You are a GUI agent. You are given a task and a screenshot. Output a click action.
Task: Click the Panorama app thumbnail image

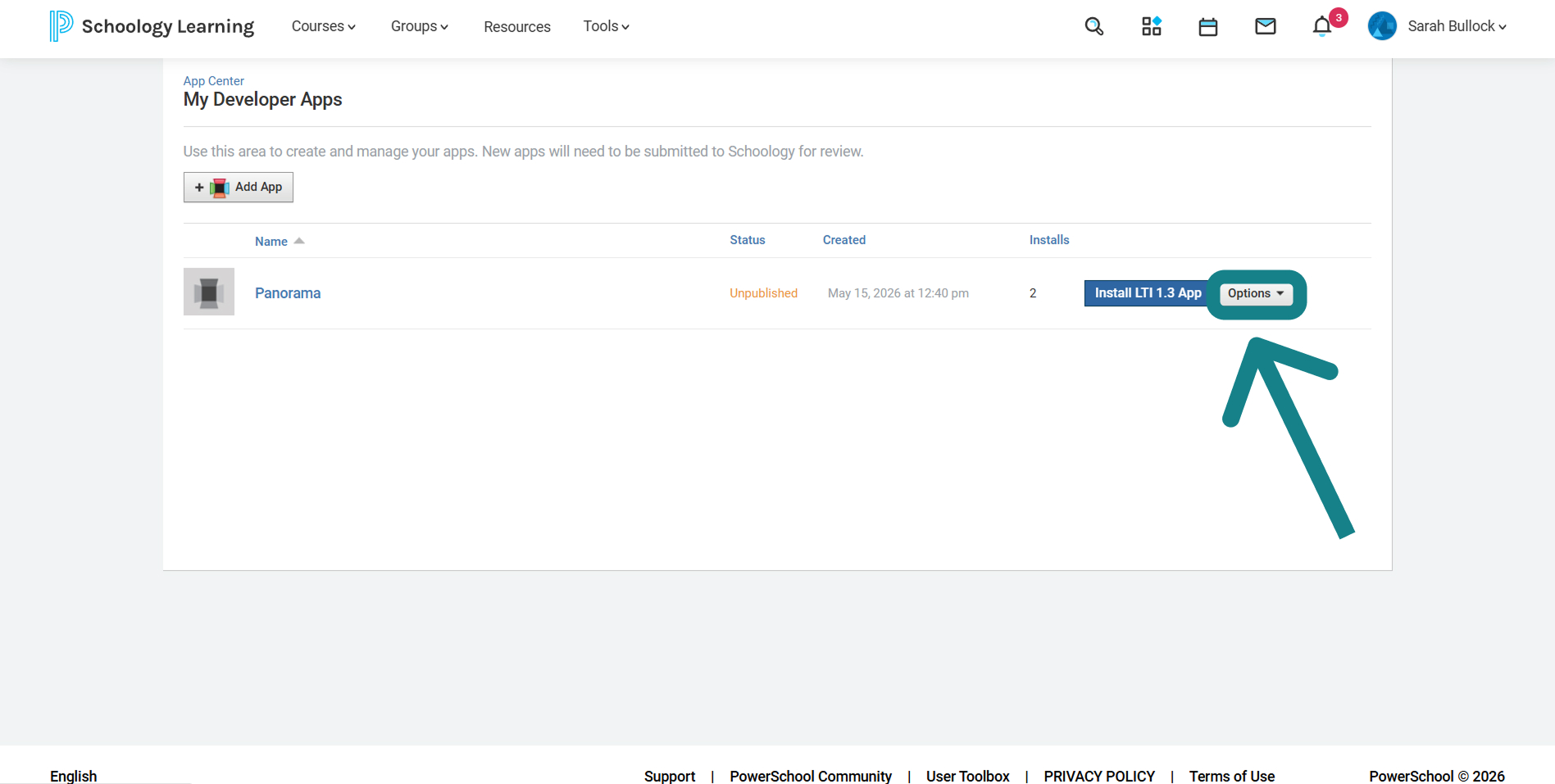(x=209, y=292)
